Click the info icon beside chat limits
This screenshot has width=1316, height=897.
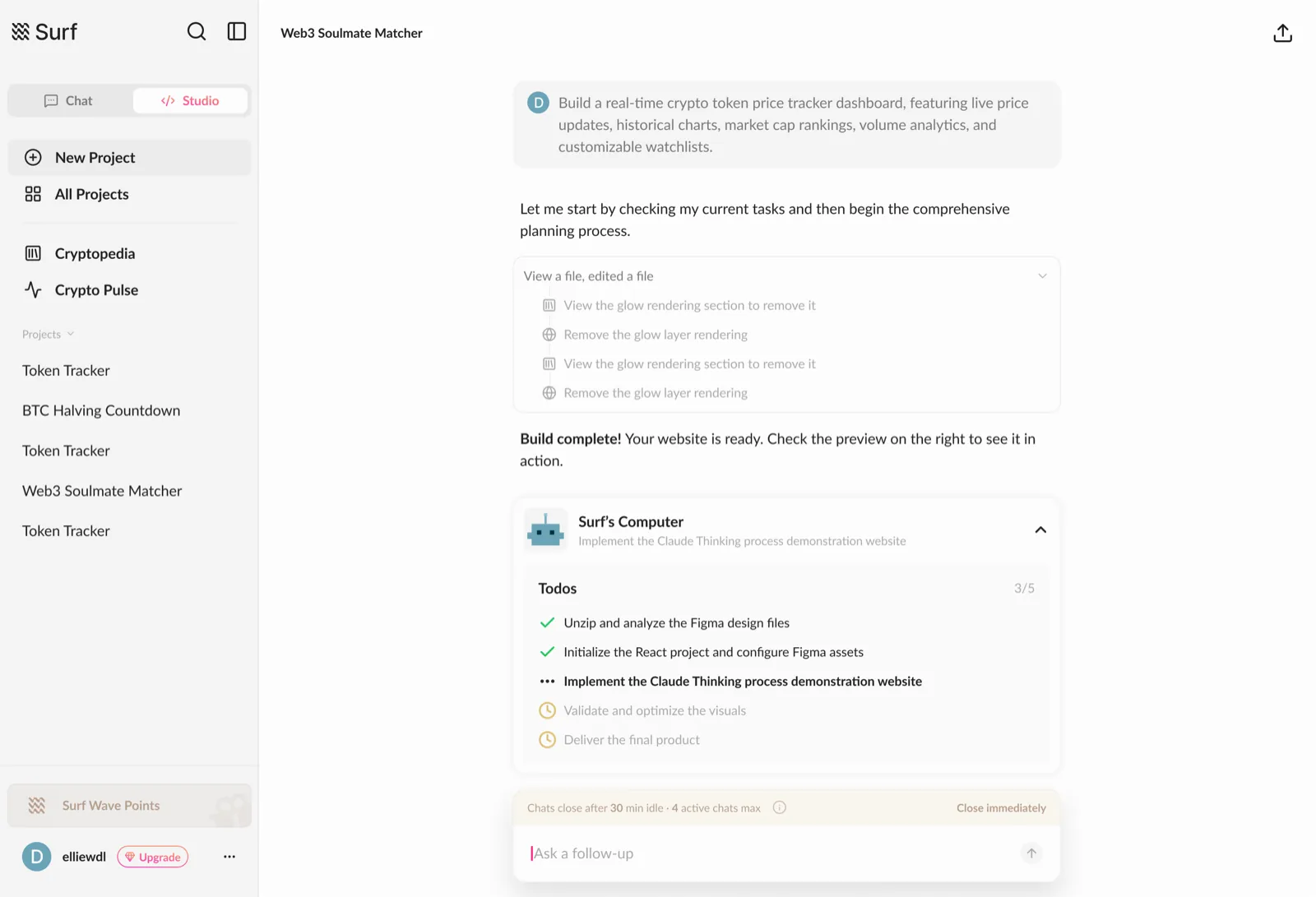point(779,807)
